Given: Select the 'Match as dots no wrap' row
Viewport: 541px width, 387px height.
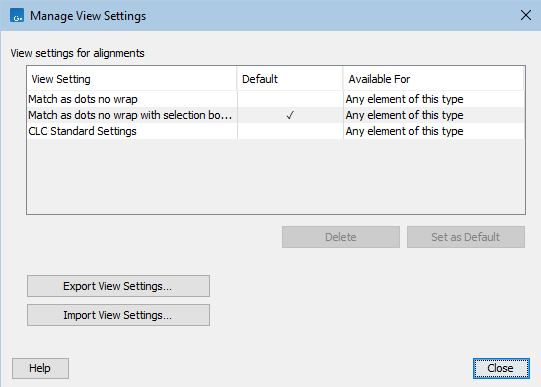Looking at the screenshot, I should (x=276, y=99).
